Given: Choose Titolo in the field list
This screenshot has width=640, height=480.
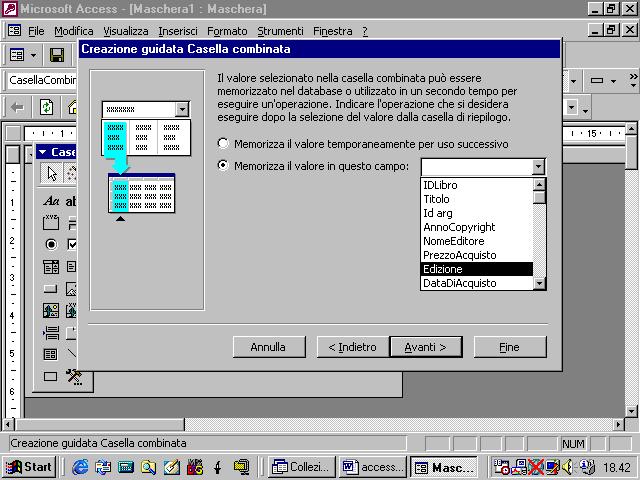Looking at the screenshot, I should (x=477, y=199).
